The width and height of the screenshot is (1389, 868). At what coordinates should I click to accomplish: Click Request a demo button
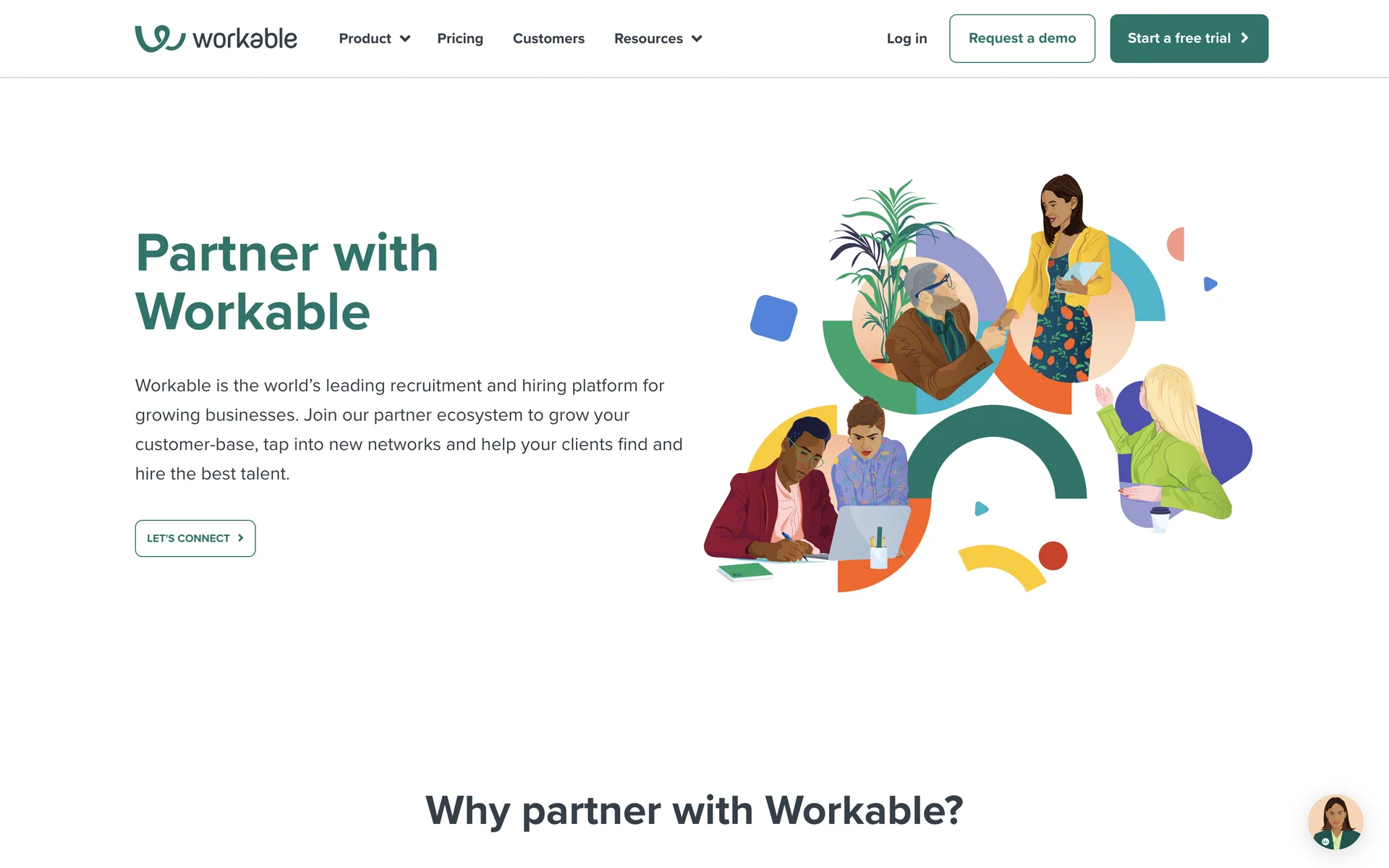[x=1022, y=38]
